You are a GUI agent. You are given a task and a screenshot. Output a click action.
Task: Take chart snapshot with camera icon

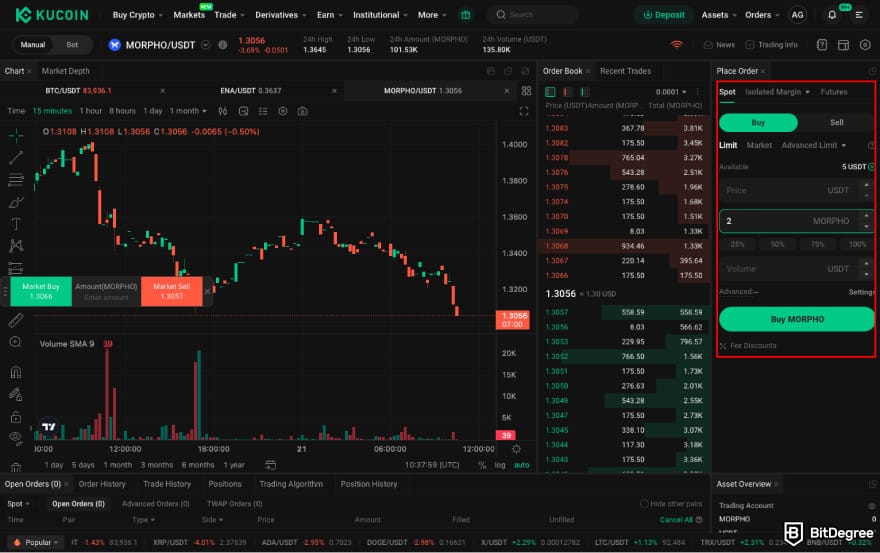tap(302, 111)
